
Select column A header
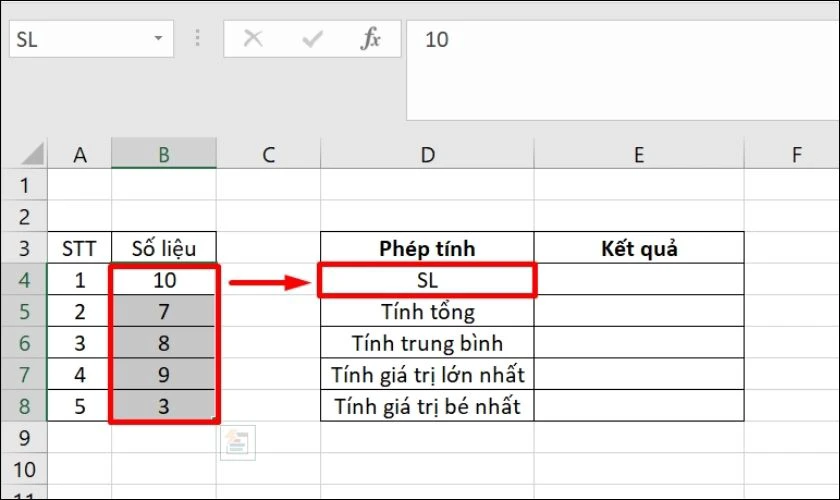tap(80, 154)
